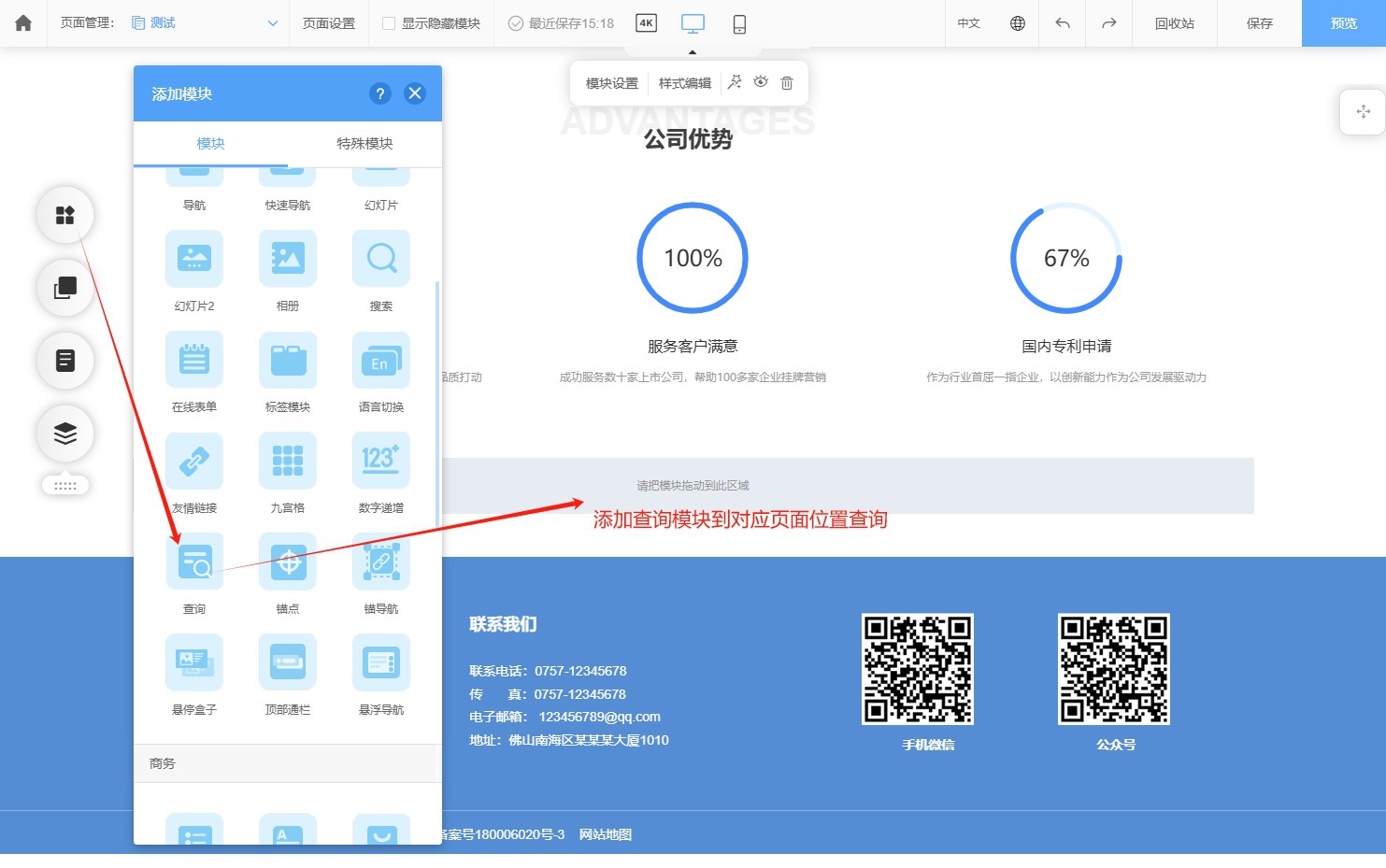Pick the 在线表单 online form module
1386x868 pixels.
tap(194, 360)
